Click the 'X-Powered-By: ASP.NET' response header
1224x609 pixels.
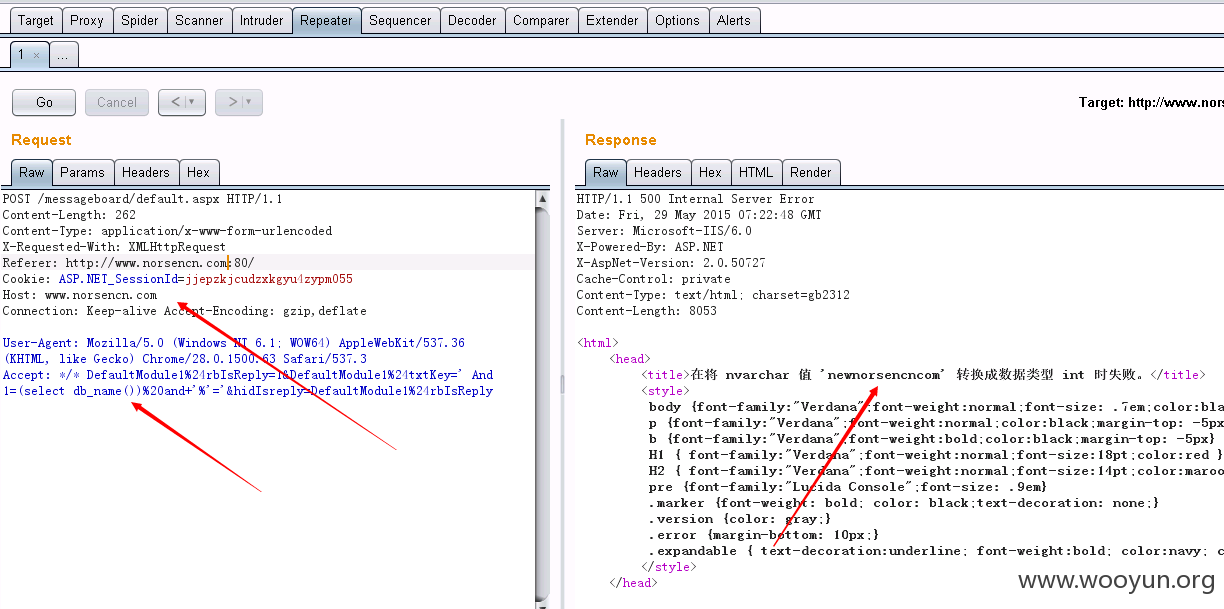coord(650,247)
